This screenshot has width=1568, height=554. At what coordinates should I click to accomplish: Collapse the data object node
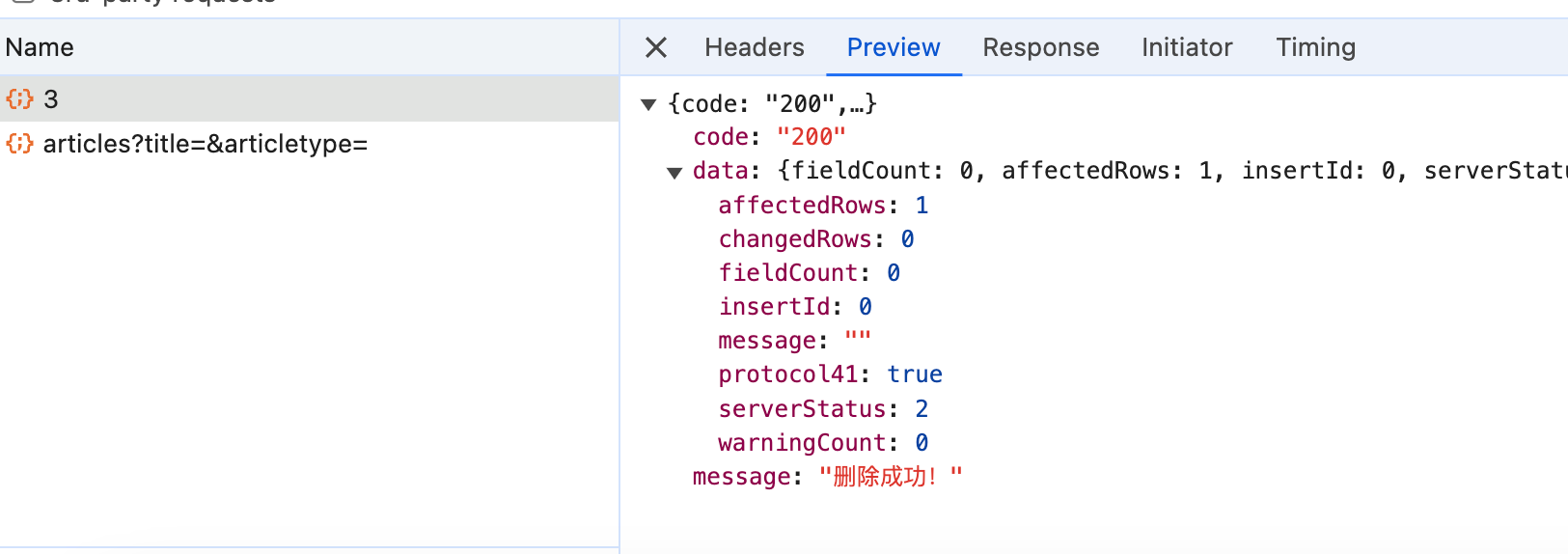pyautogui.click(x=674, y=172)
